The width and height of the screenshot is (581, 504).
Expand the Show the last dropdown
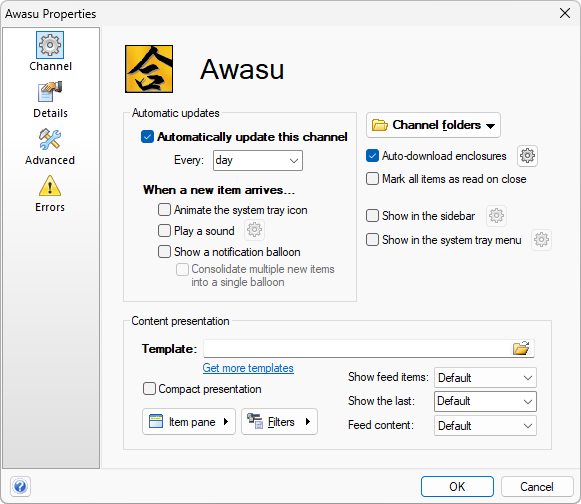(485, 401)
